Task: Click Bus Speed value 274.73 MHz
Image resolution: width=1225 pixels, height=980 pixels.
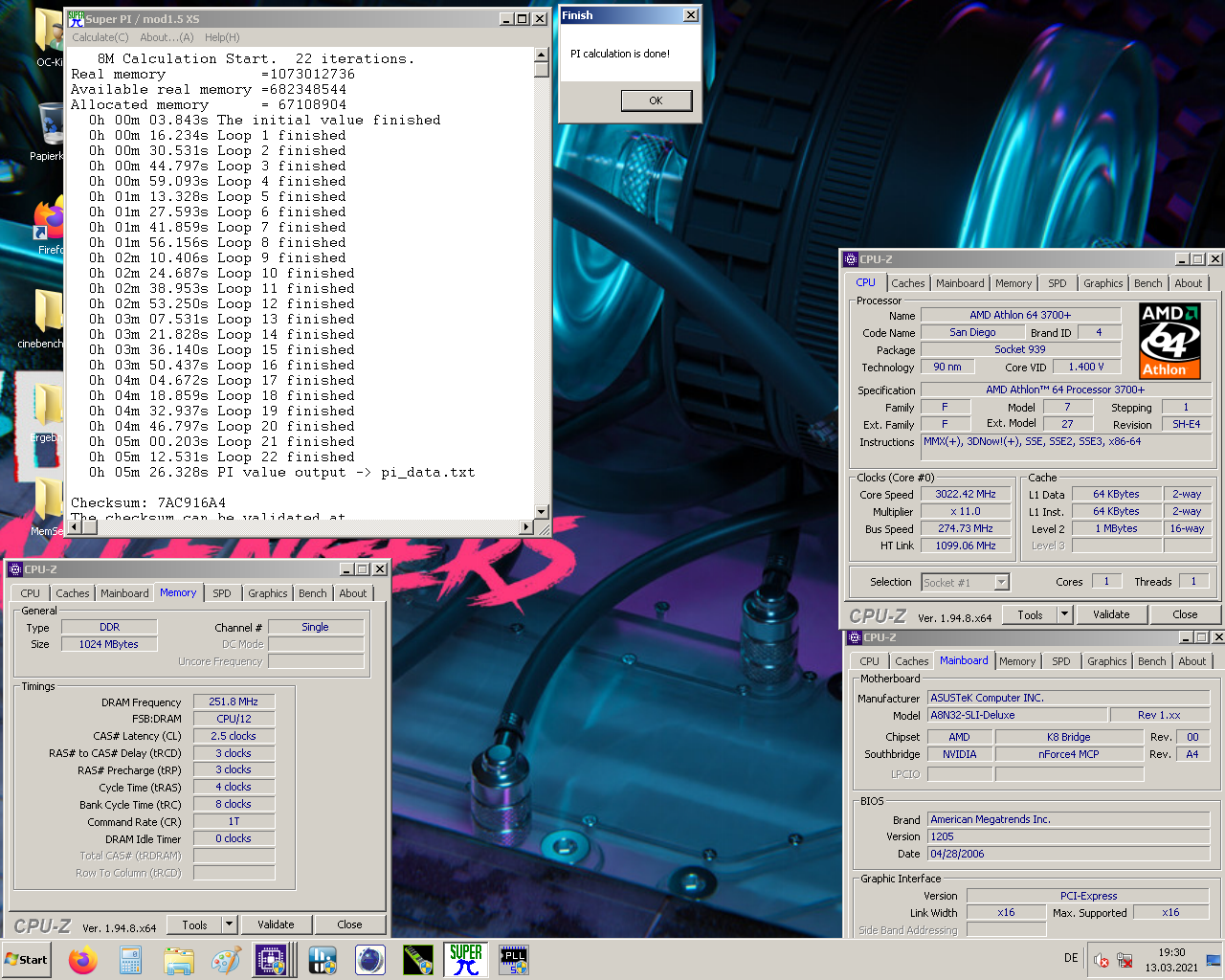Action: pos(966,528)
